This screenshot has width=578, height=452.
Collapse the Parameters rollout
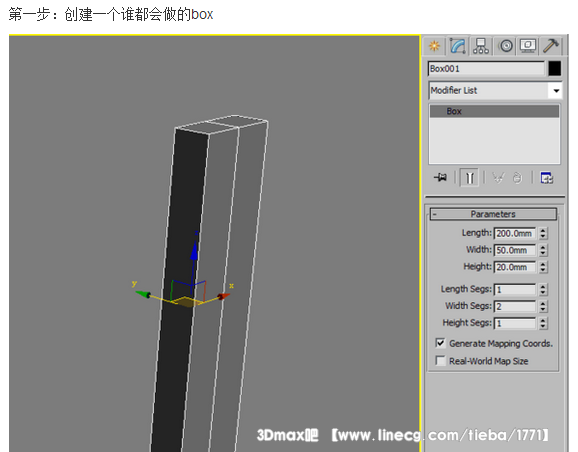tap(493, 214)
